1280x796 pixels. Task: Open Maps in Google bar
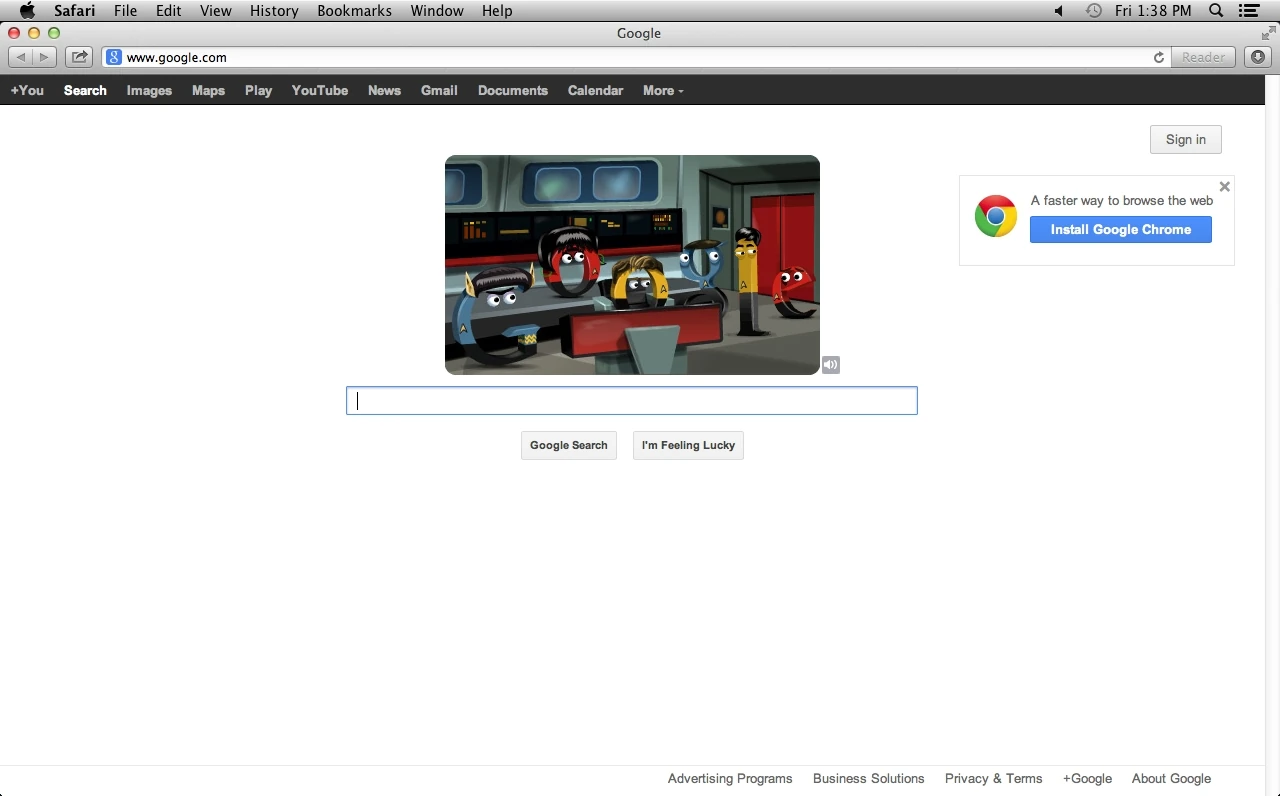tap(208, 90)
